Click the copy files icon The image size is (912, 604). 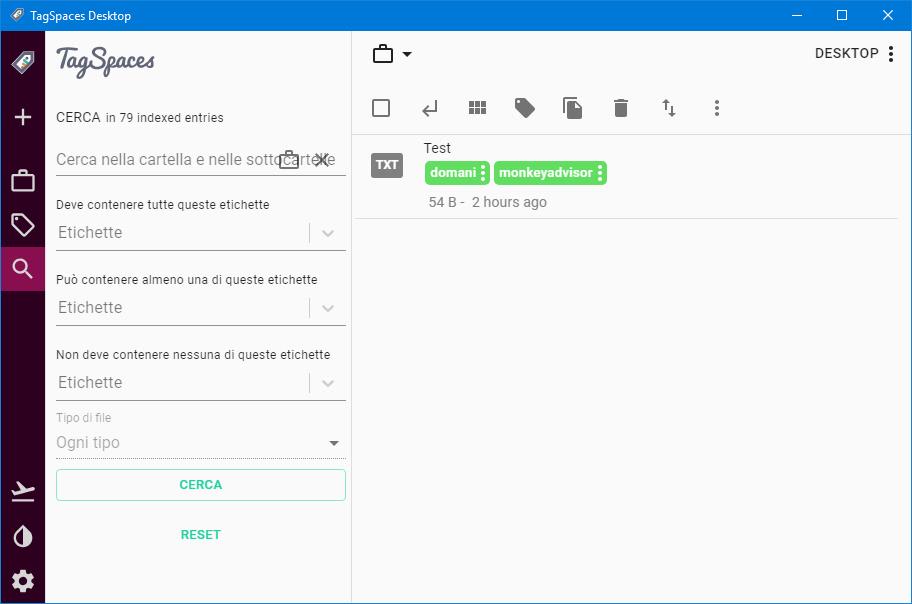coord(572,108)
